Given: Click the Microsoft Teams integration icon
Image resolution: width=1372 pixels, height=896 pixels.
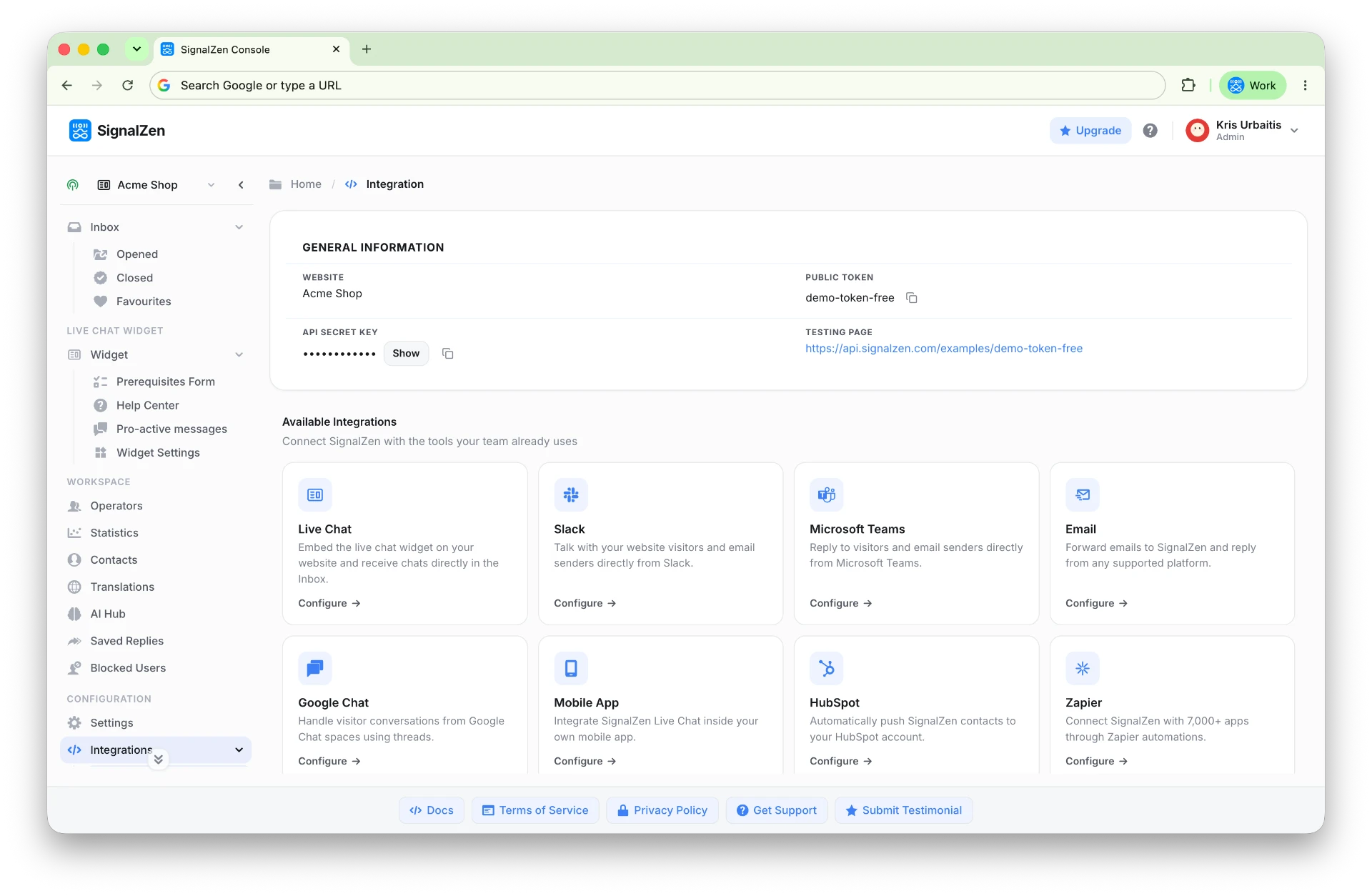Looking at the screenshot, I should click(827, 494).
